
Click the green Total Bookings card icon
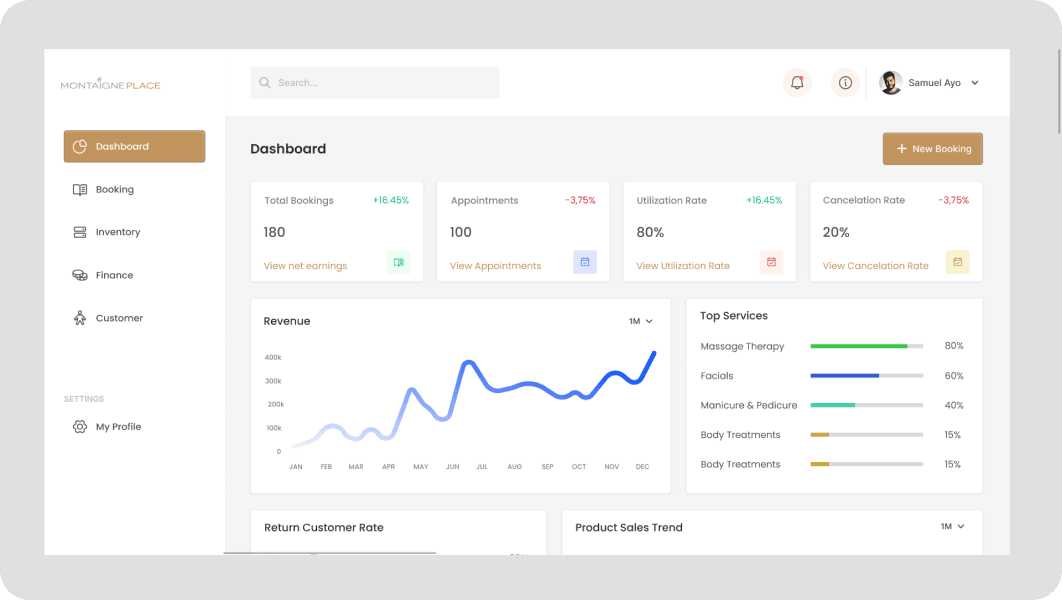[399, 263]
